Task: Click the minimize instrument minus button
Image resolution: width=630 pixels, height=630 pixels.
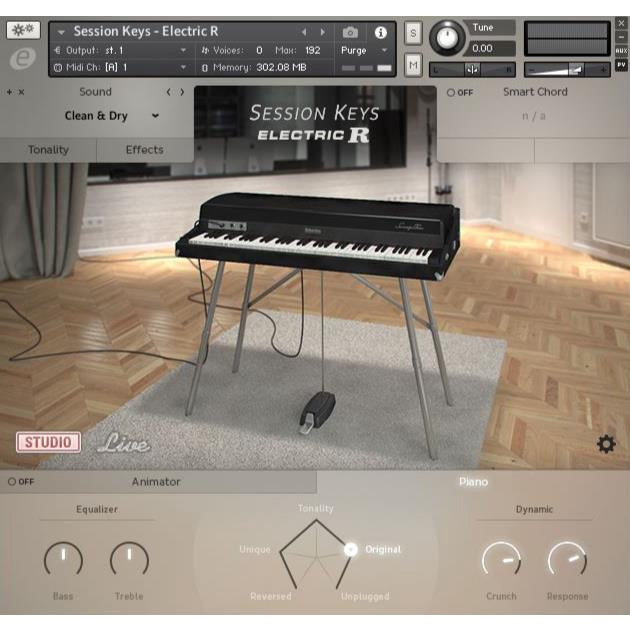Action: coord(621,37)
